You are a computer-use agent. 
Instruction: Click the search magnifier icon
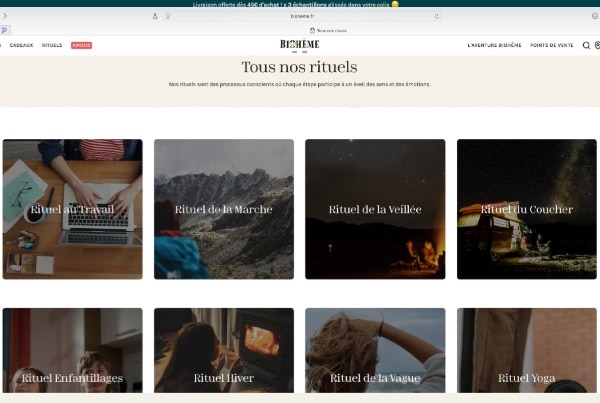click(x=586, y=45)
